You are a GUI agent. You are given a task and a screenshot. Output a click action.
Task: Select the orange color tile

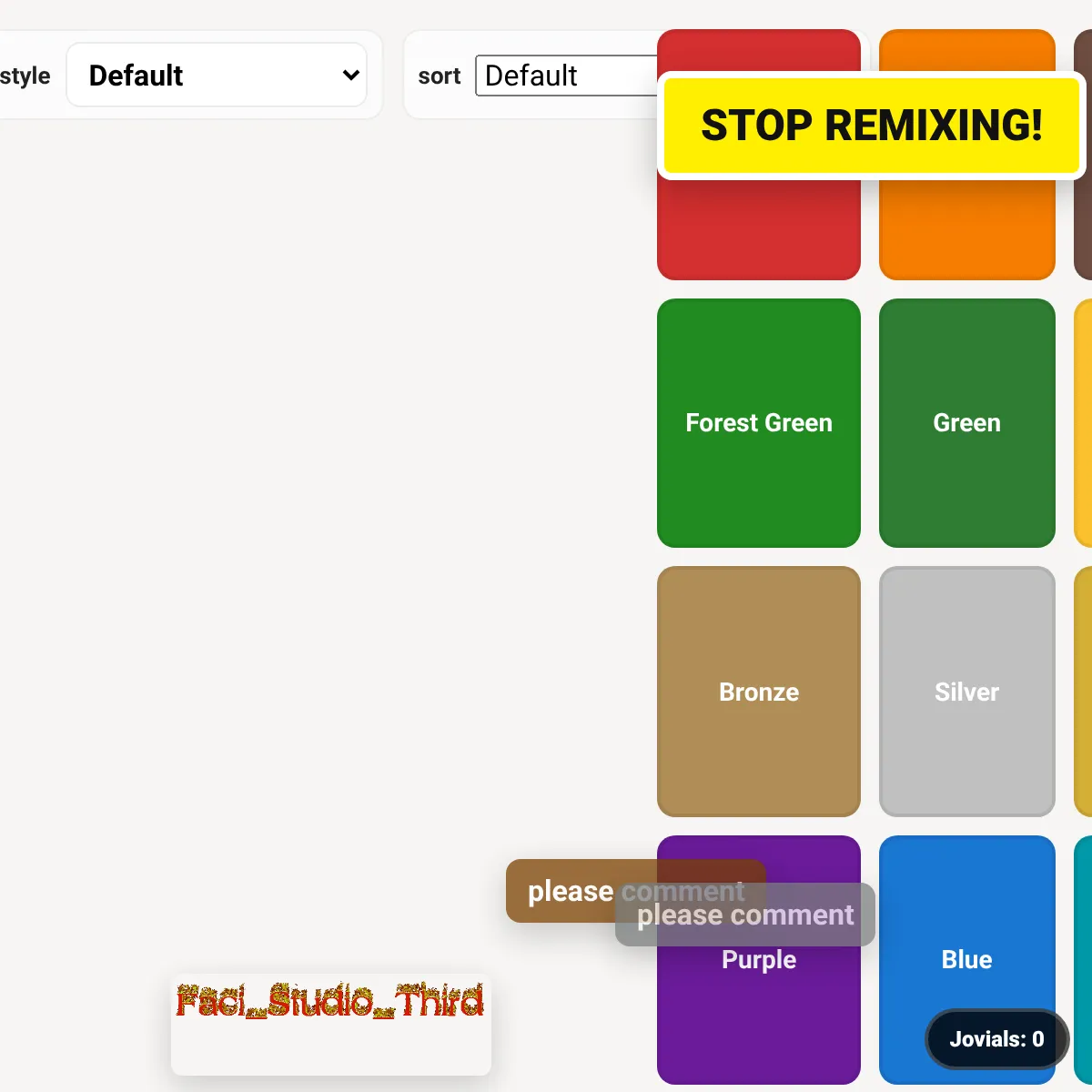point(966,227)
